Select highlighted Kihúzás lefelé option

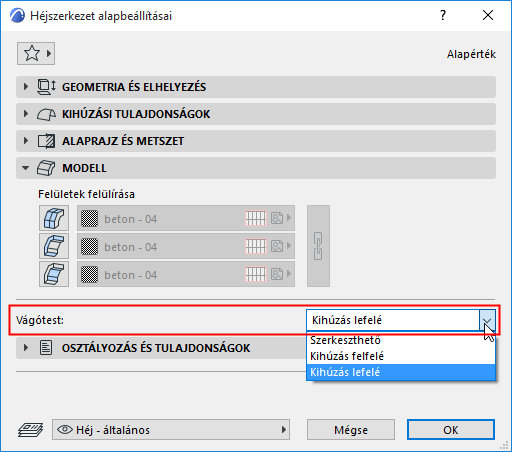pos(401,372)
